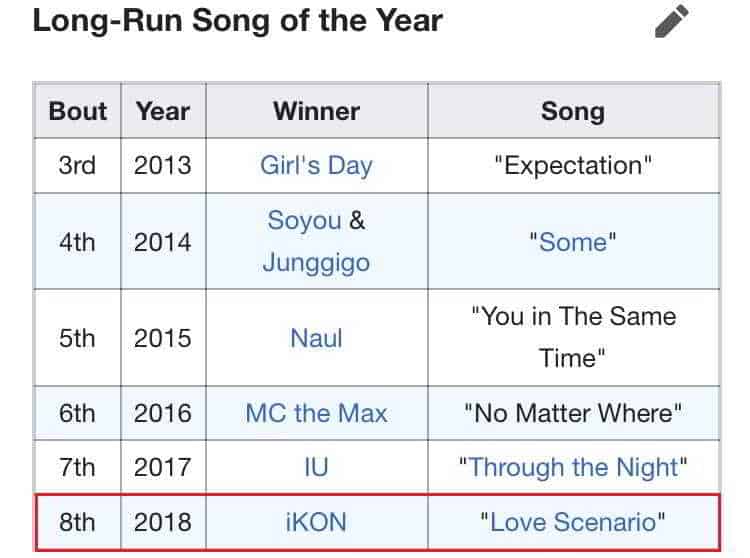Select the "No Matter Where" cell
The height and width of the screenshot is (558, 750).
pyautogui.click(x=573, y=412)
